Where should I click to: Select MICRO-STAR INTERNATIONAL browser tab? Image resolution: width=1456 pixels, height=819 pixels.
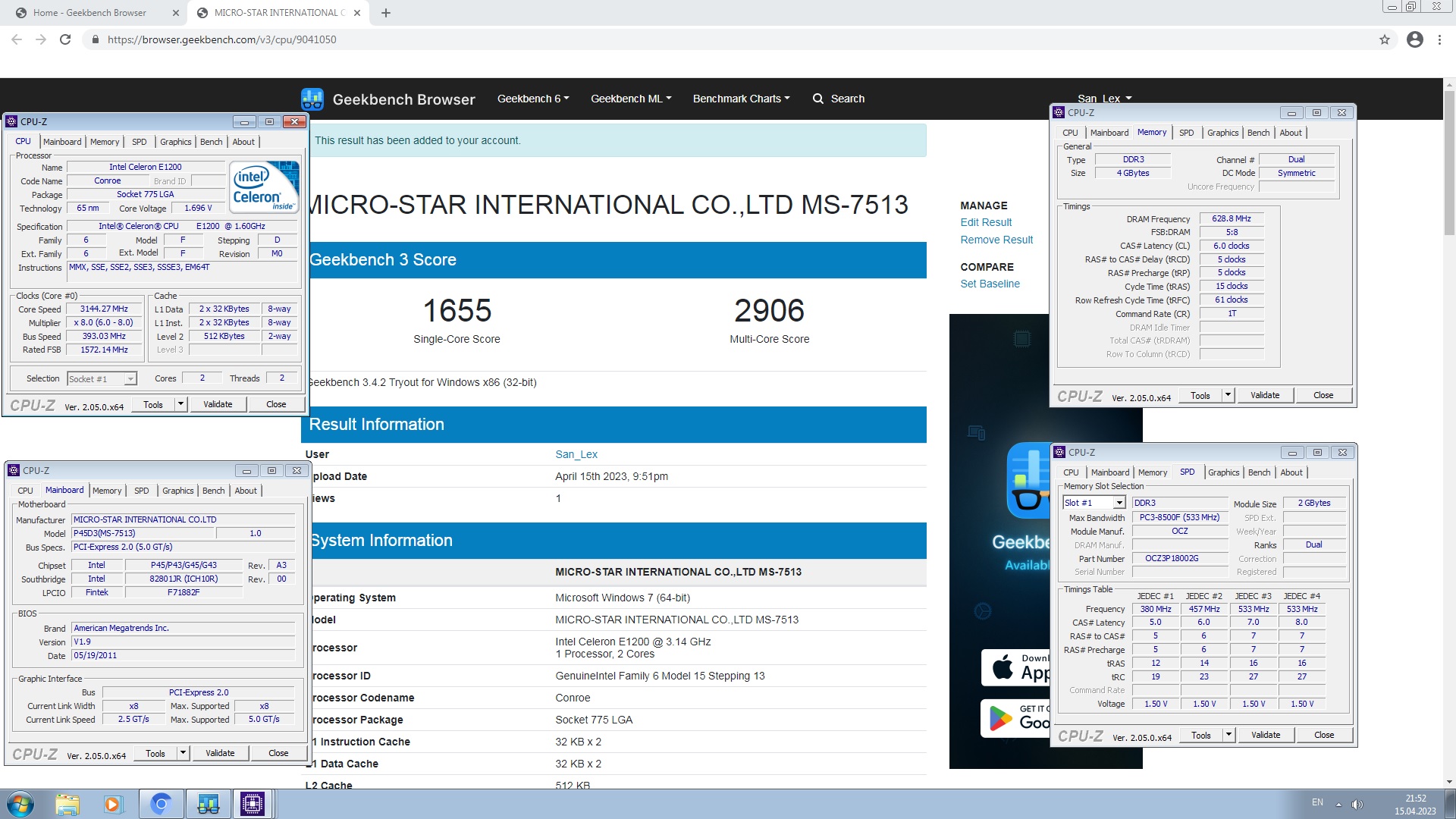(x=278, y=13)
